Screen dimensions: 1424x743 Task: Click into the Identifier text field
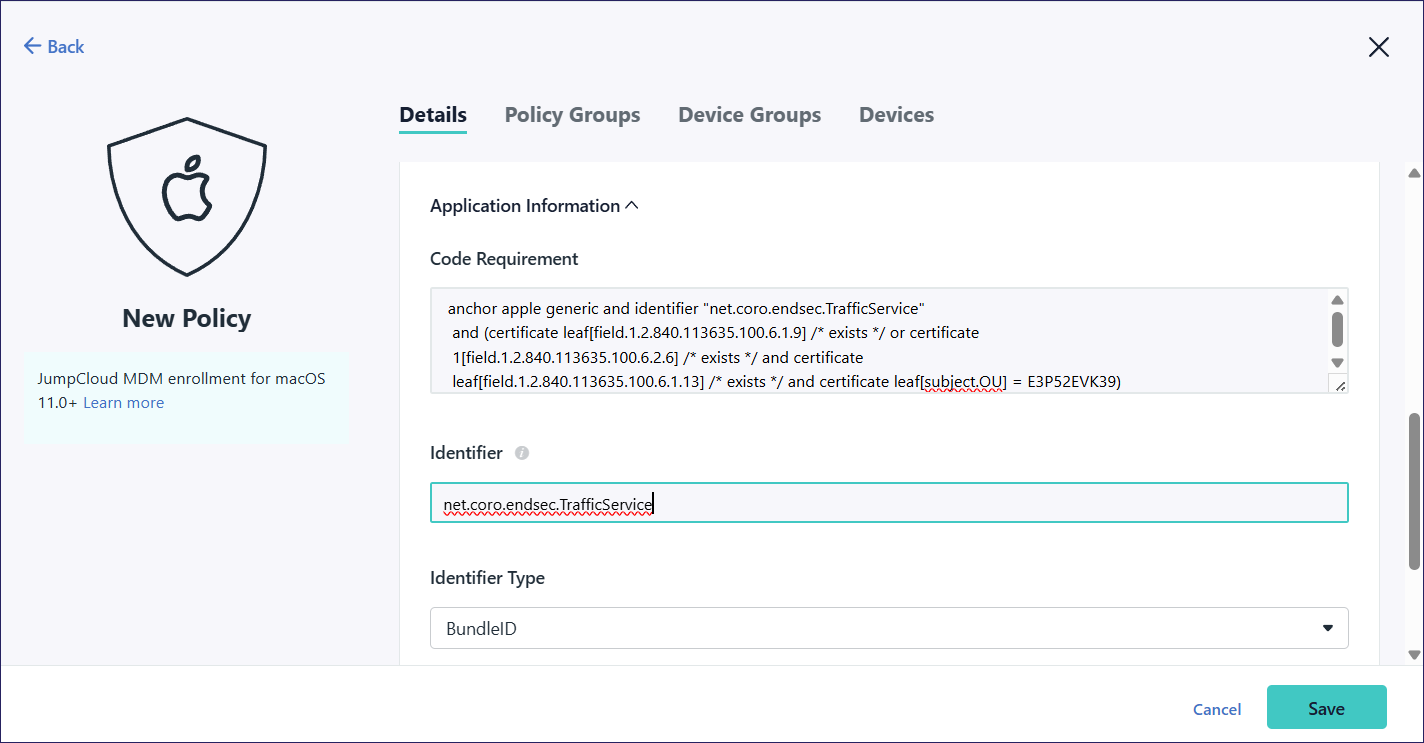coord(888,504)
